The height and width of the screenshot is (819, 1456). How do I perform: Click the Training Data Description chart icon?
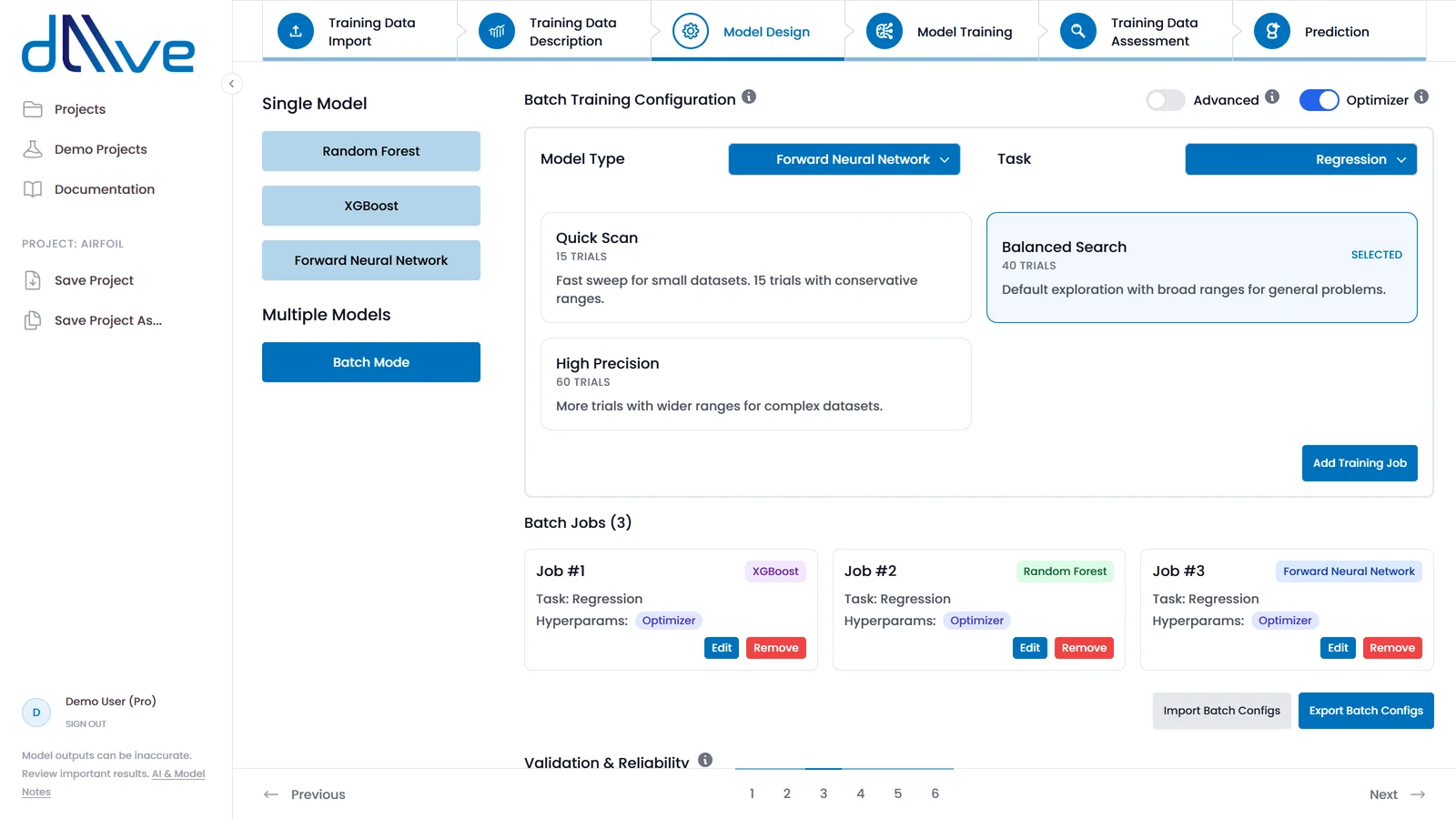click(x=497, y=31)
